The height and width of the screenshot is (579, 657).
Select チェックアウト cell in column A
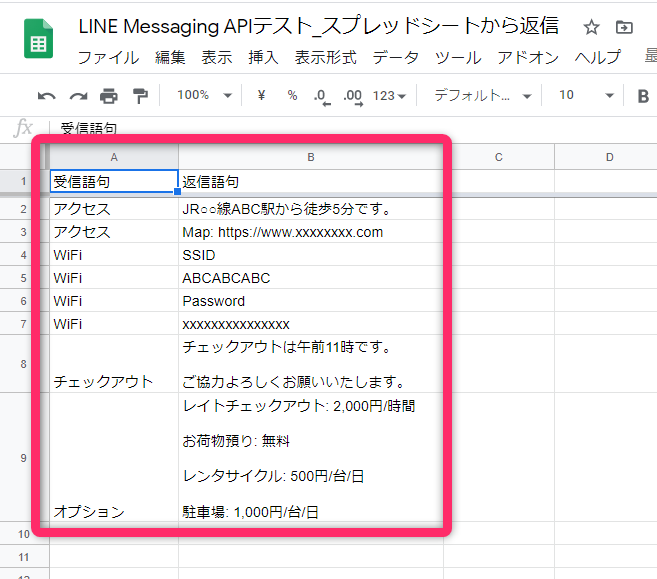tap(114, 364)
